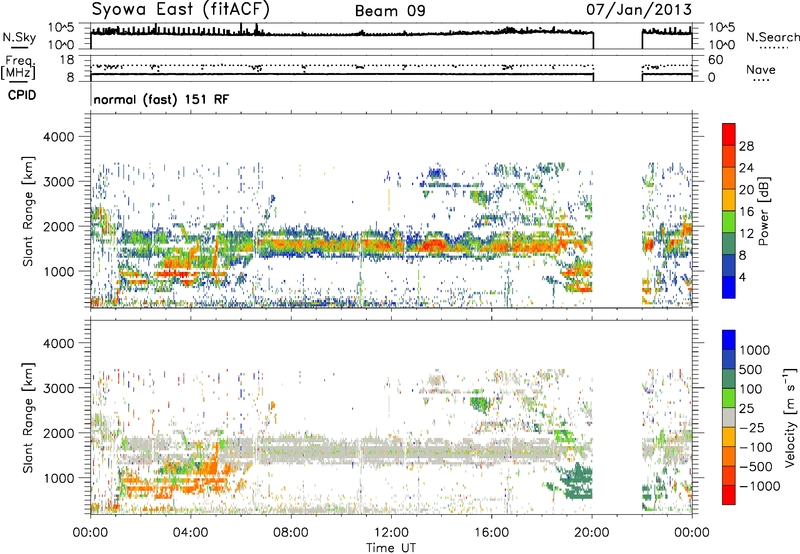
Task: Click the 'Nave' legend label
Action: pyautogui.click(x=761, y=69)
